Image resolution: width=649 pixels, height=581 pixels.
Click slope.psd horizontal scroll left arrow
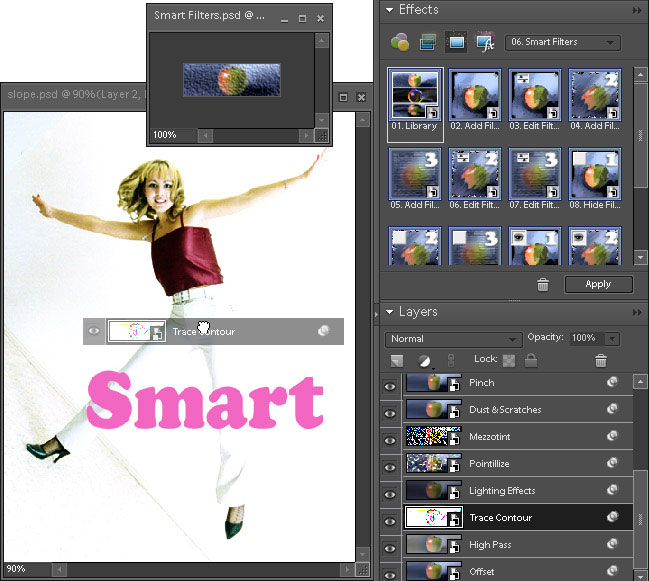[59, 570]
